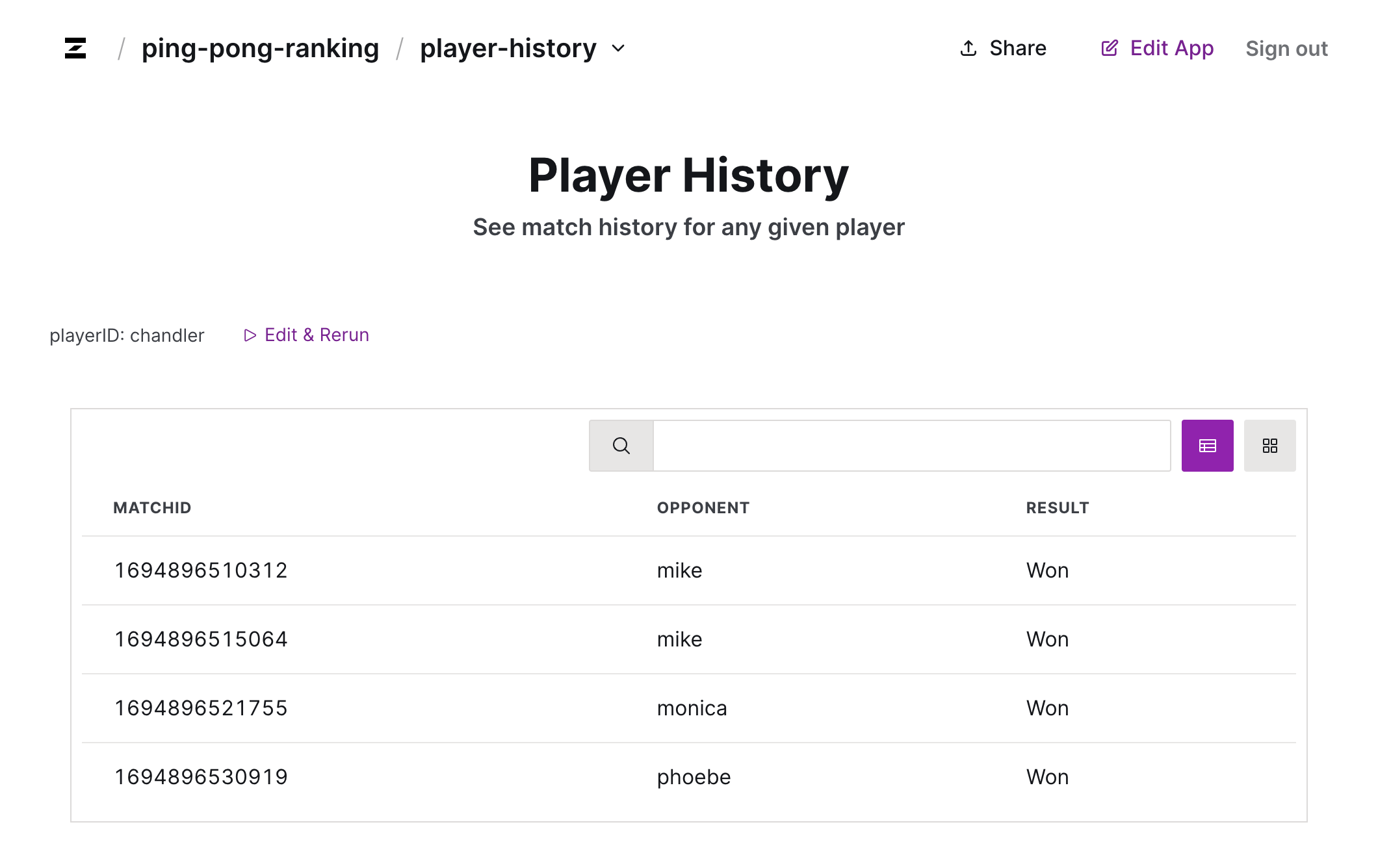The width and height of the screenshot is (1378, 868).
Task: Switch to grid card view
Action: (1269, 446)
